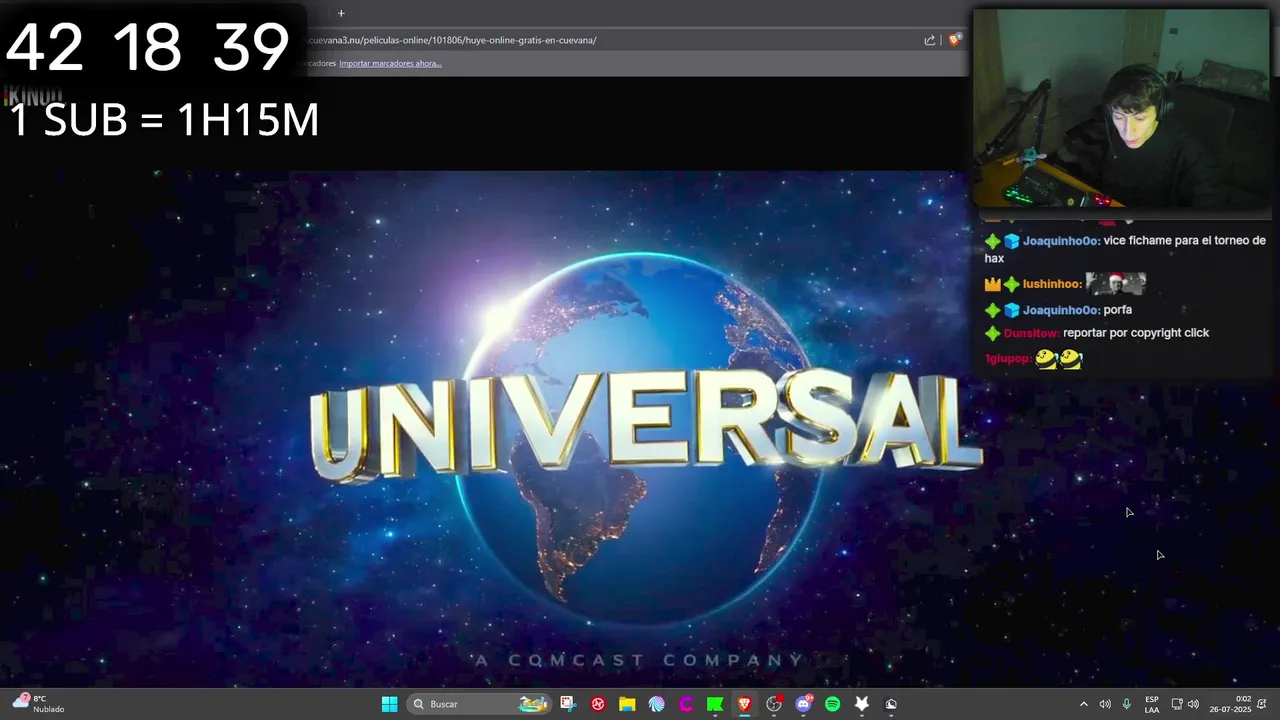Viewport: 1280px width, 720px height.
Task: Open the weather widget showing 8°C Nublado
Action: [x=38, y=704]
